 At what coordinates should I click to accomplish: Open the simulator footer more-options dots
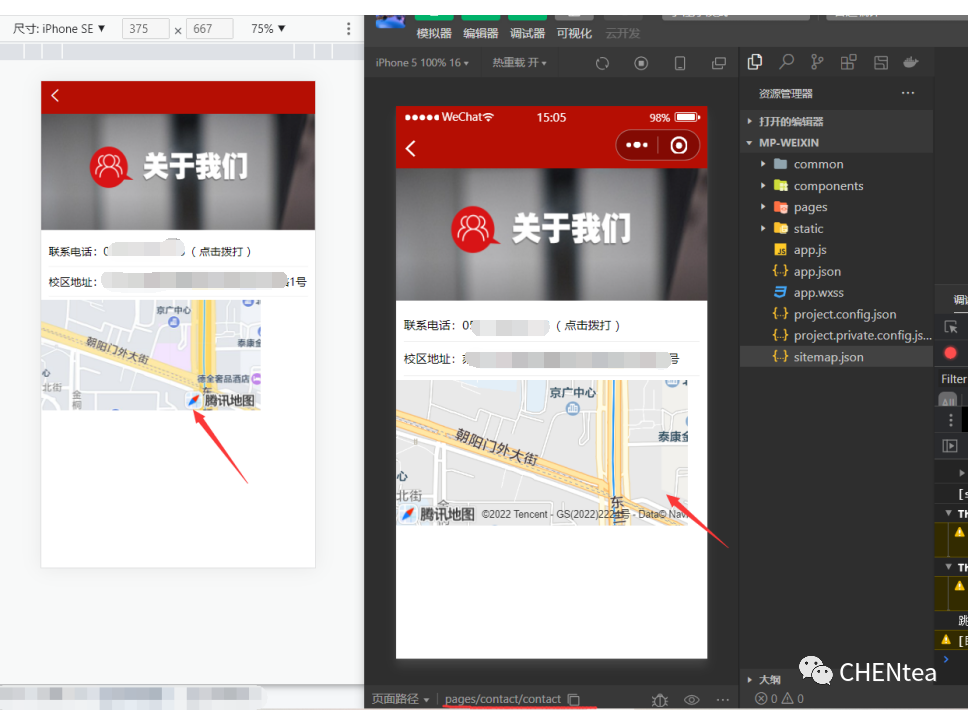[x=723, y=699]
